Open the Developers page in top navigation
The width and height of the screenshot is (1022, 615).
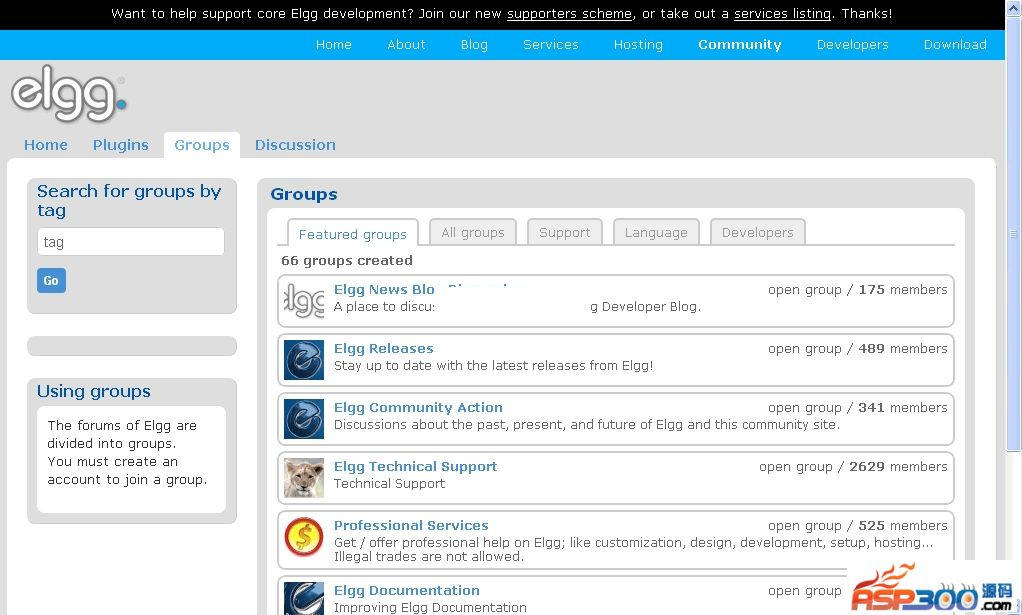click(x=853, y=44)
